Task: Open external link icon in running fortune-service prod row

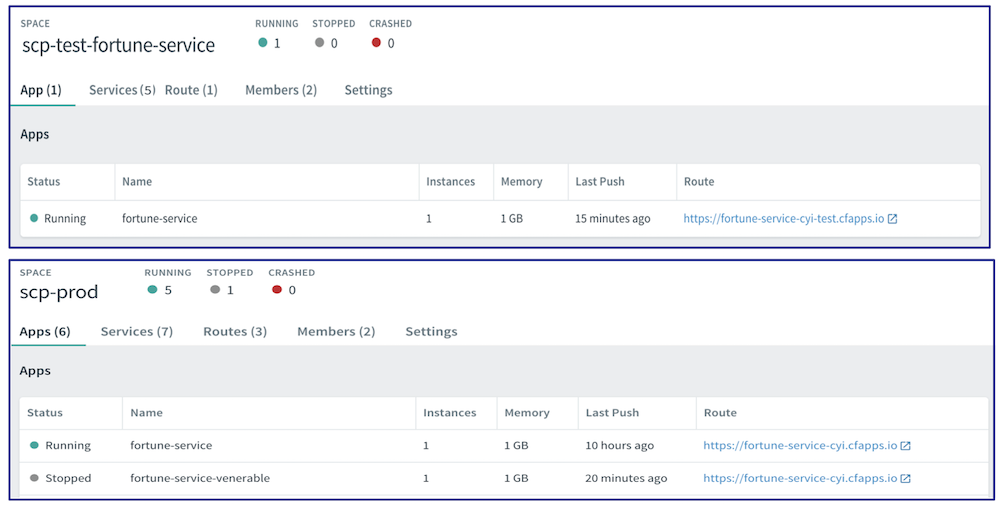Action: [x=906, y=445]
